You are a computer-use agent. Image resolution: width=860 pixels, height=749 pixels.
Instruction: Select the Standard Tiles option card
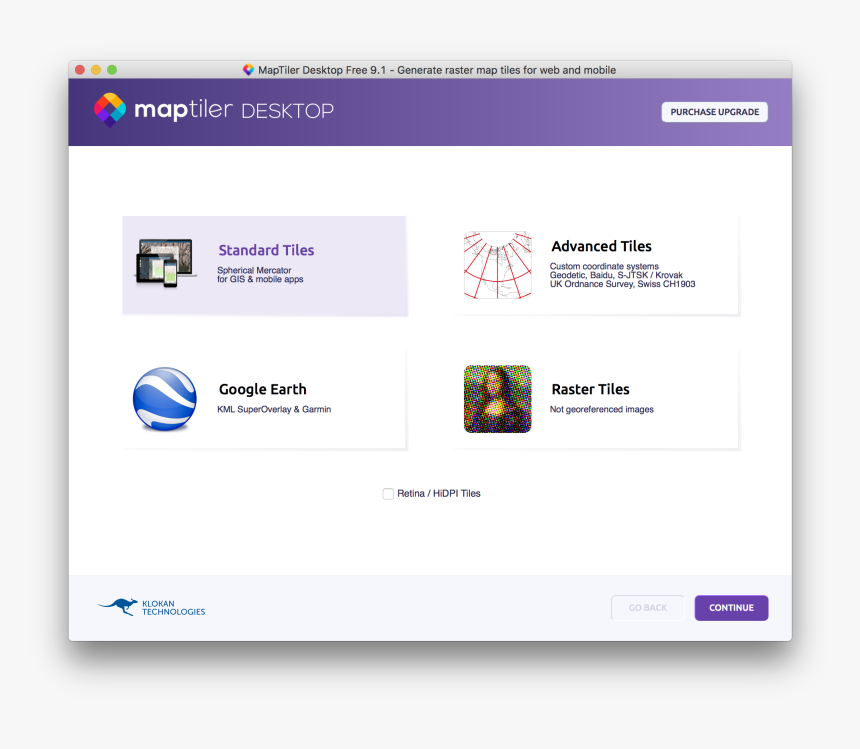[264, 265]
